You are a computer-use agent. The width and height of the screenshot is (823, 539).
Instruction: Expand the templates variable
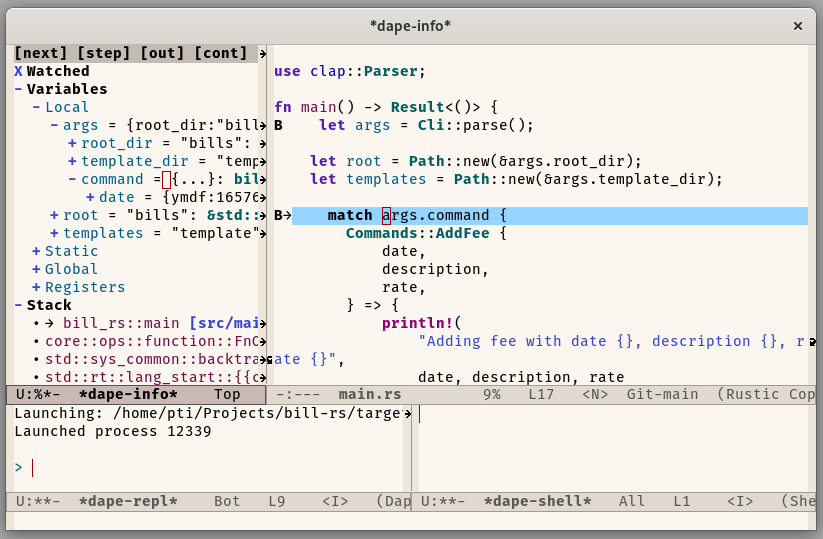pos(54,233)
